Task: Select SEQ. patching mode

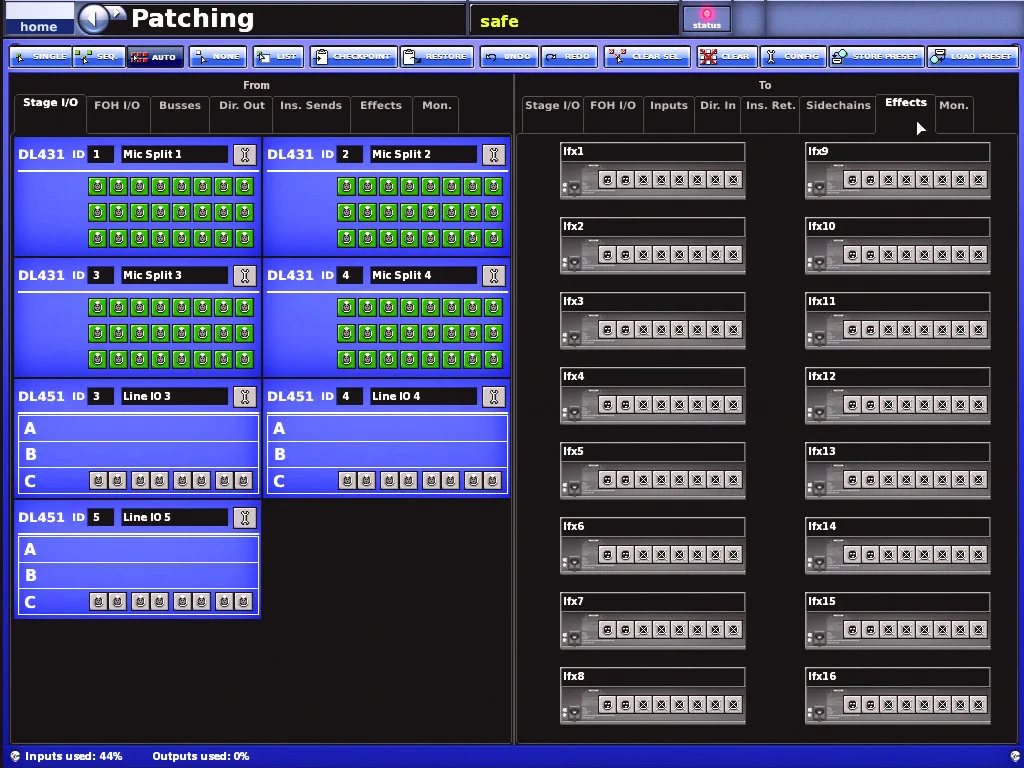Action: tap(98, 57)
